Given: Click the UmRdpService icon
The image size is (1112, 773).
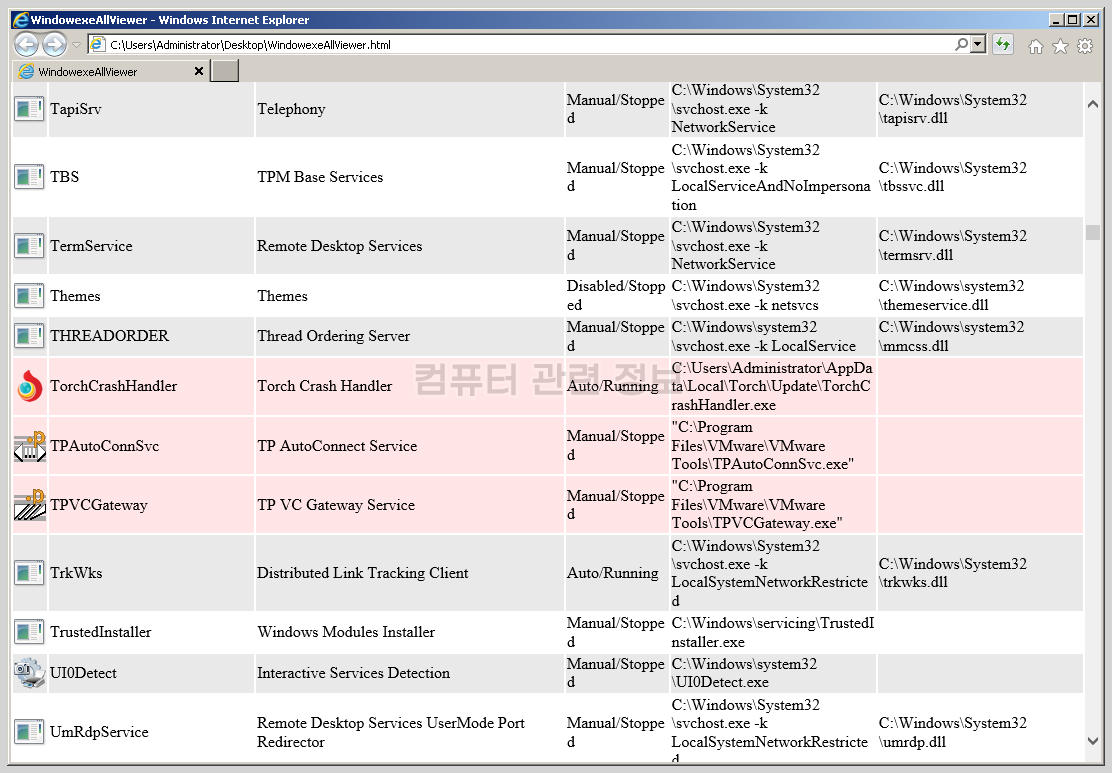Looking at the screenshot, I should [x=29, y=731].
